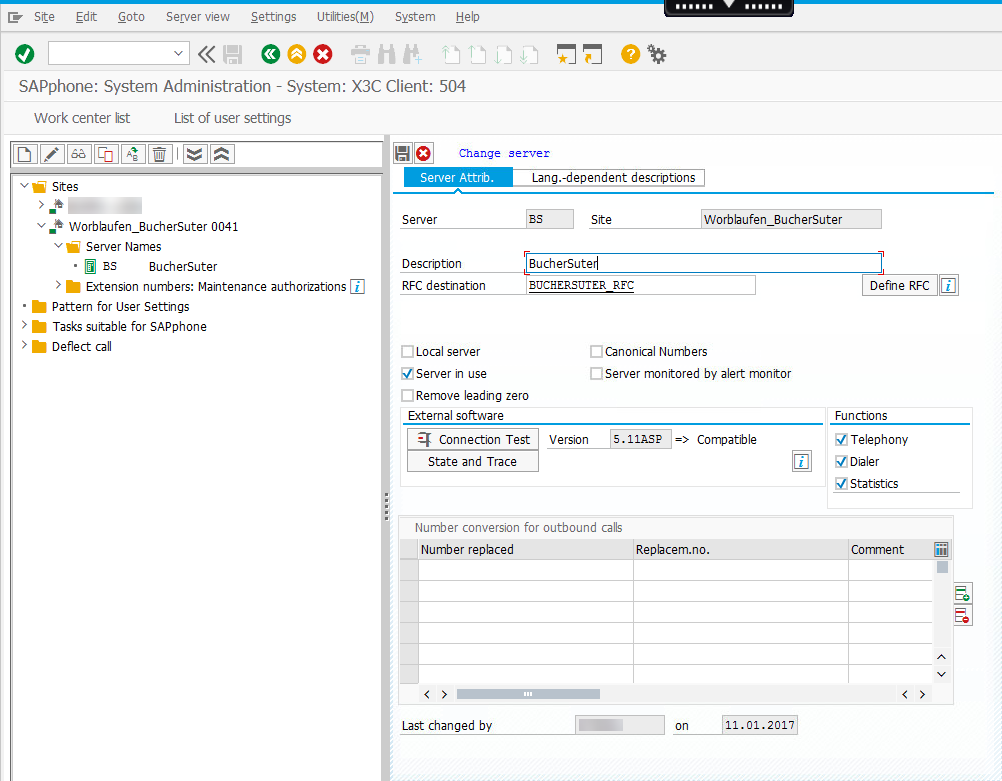Click the Define RFC button
This screenshot has height=781, width=1002.
pyautogui.click(x=899, y=286)
